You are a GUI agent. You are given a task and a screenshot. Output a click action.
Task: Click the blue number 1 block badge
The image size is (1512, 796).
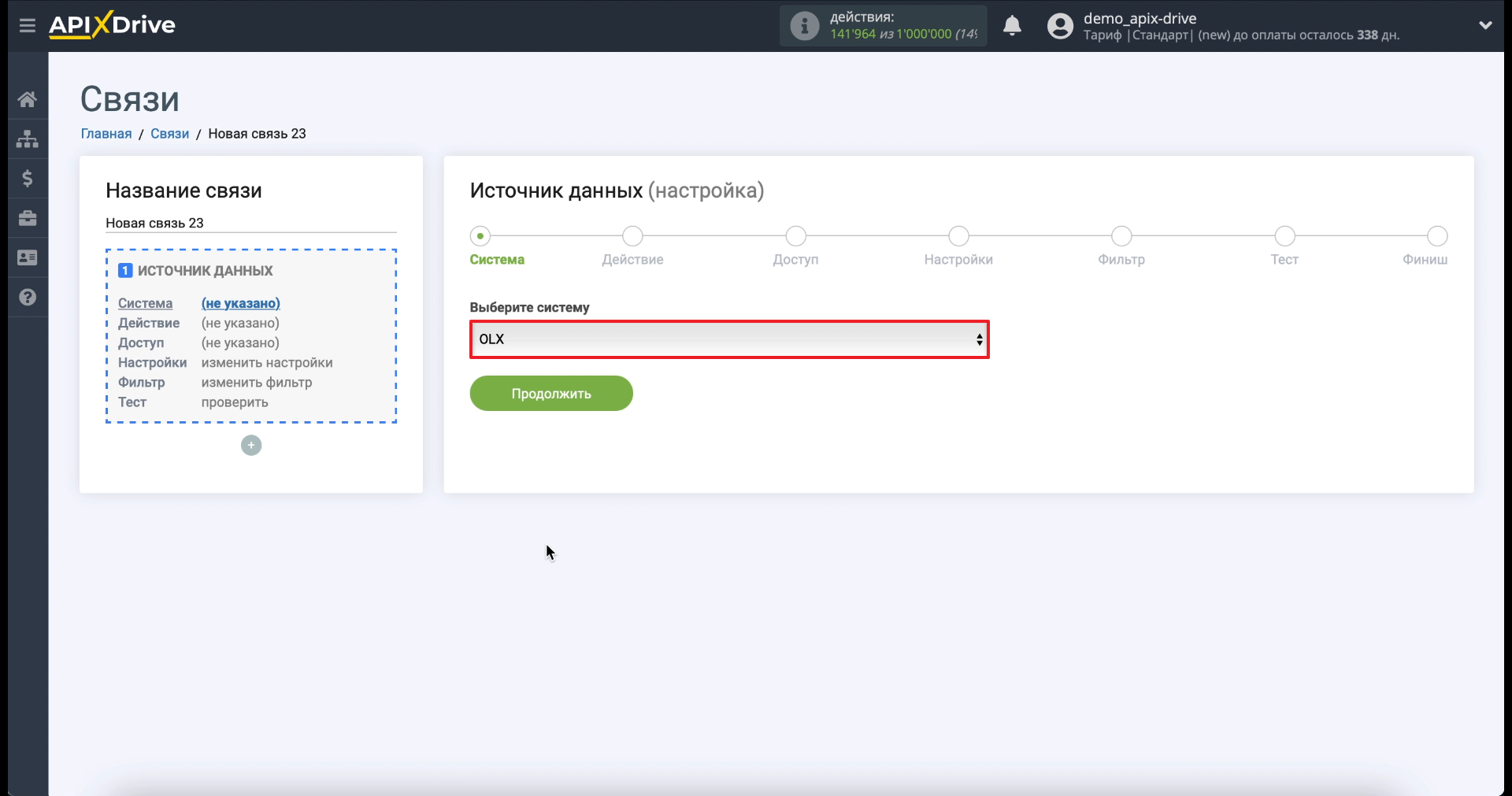point(125,271)
